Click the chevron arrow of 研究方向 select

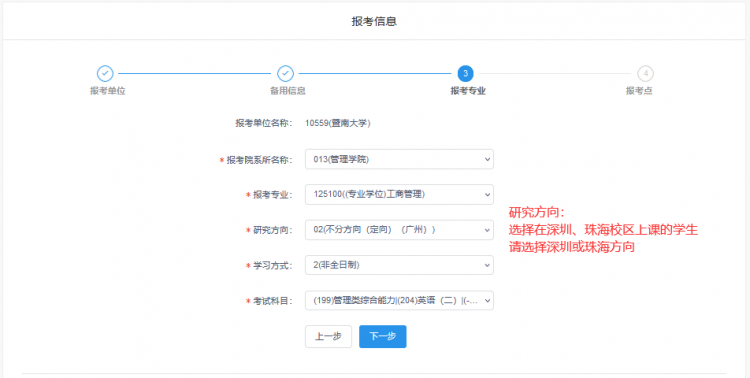(x=487, y=230)
